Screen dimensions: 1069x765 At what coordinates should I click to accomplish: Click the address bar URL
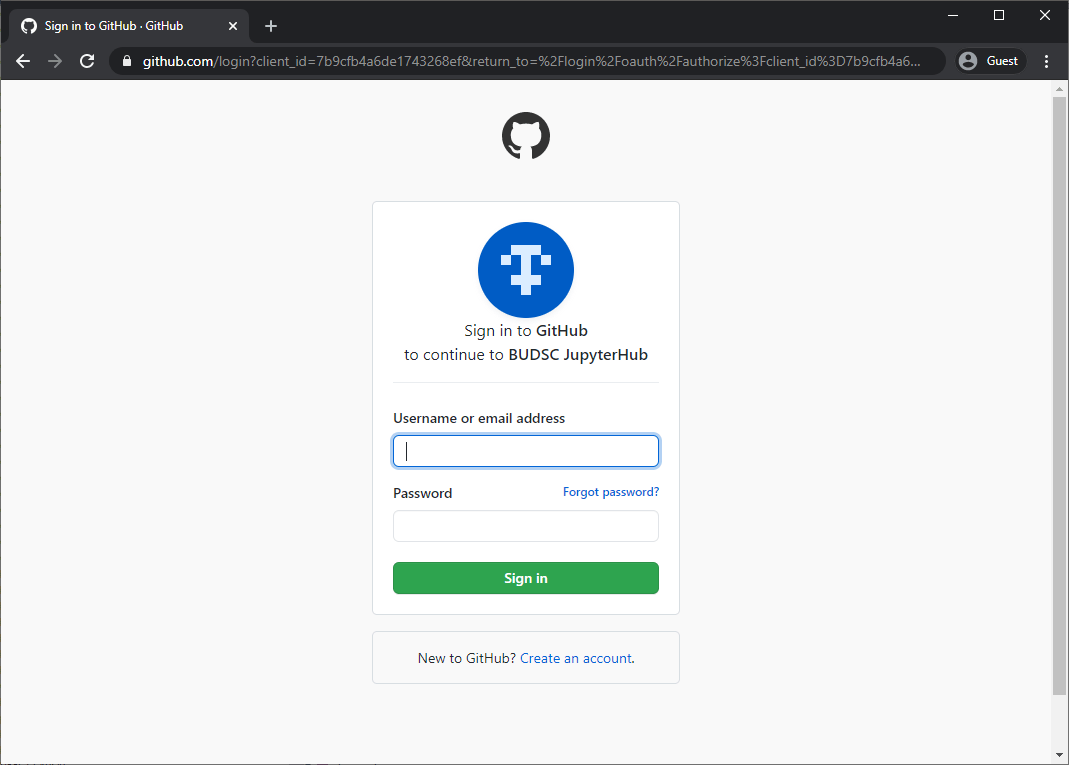[x=531, y=61]
